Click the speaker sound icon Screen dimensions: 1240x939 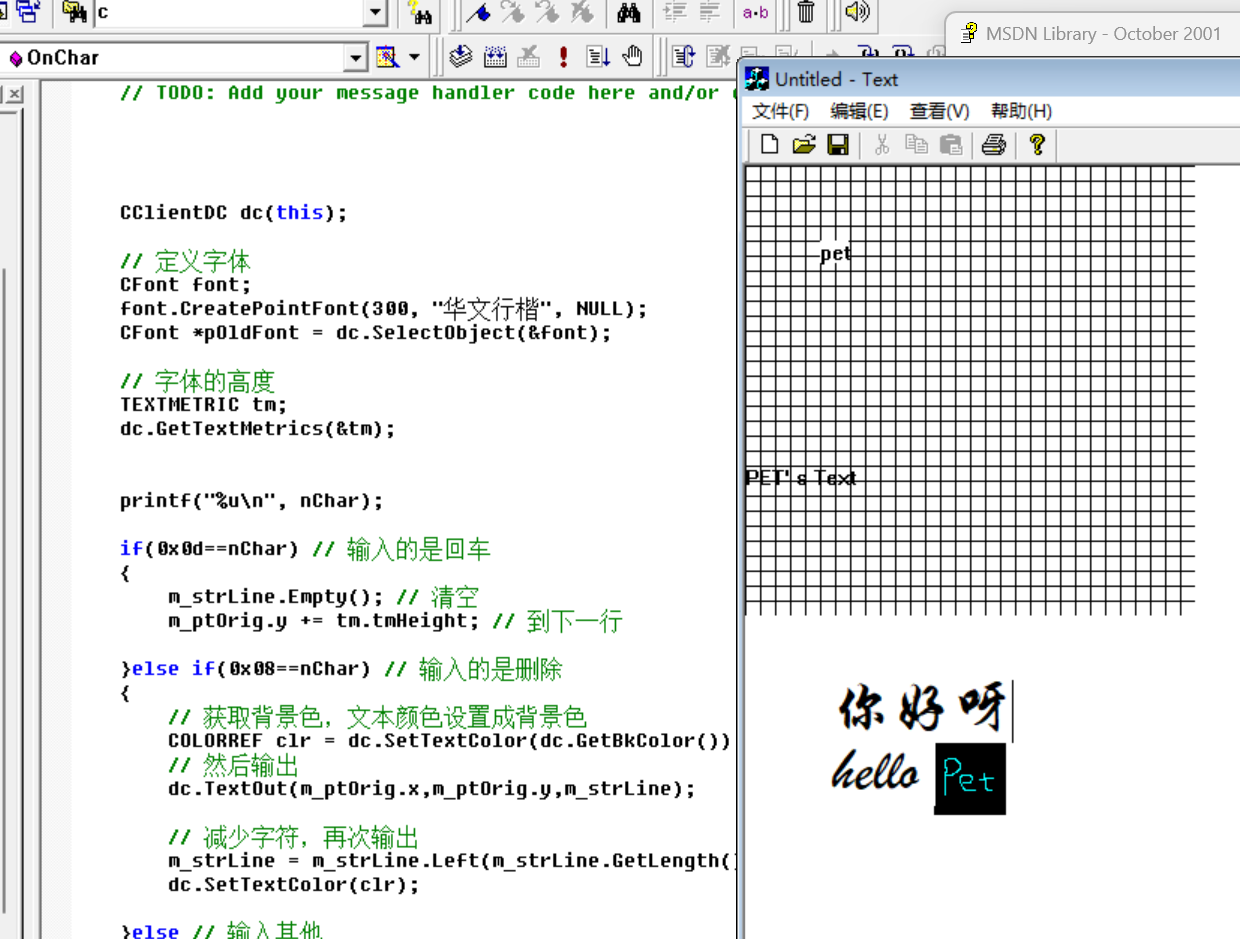coord(856,13)
